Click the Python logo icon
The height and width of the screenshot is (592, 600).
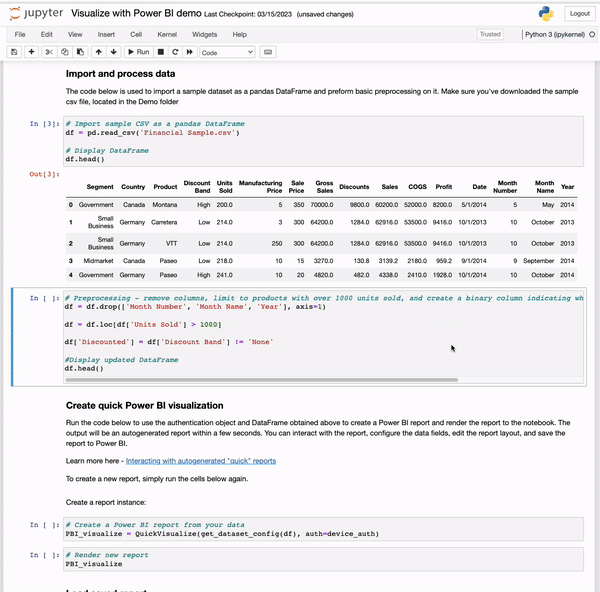tap(546, 14)
